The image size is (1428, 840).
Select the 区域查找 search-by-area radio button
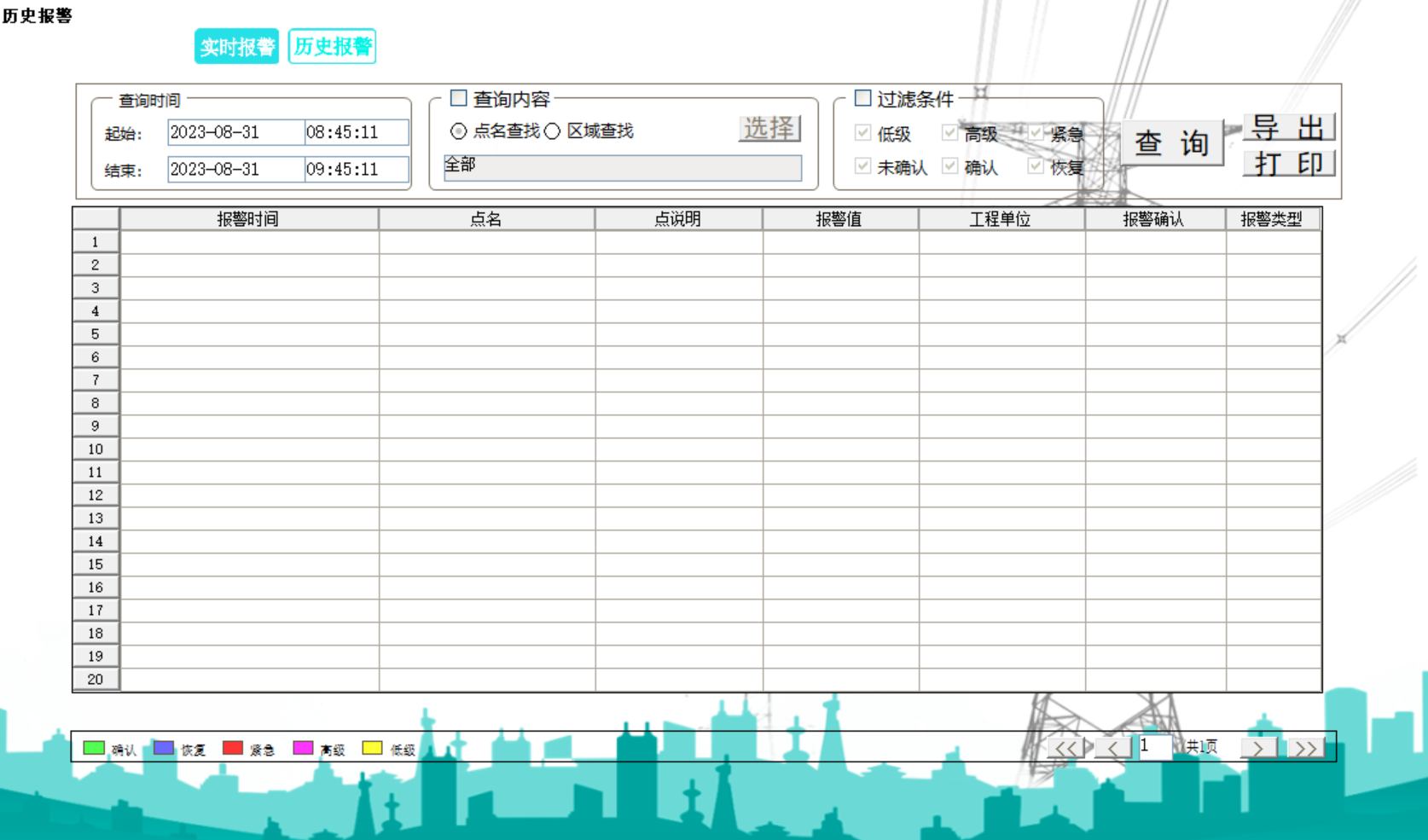pos(552,131)
